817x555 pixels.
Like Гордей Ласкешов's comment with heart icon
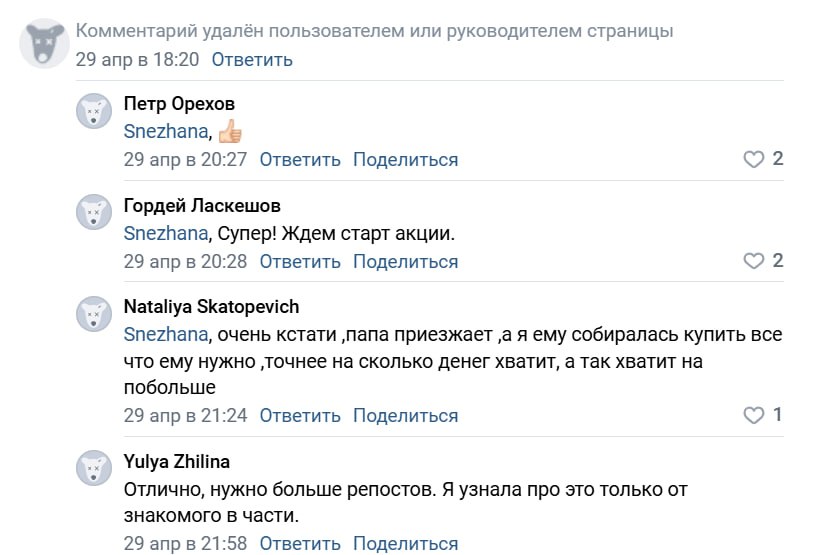coord(753,261)
